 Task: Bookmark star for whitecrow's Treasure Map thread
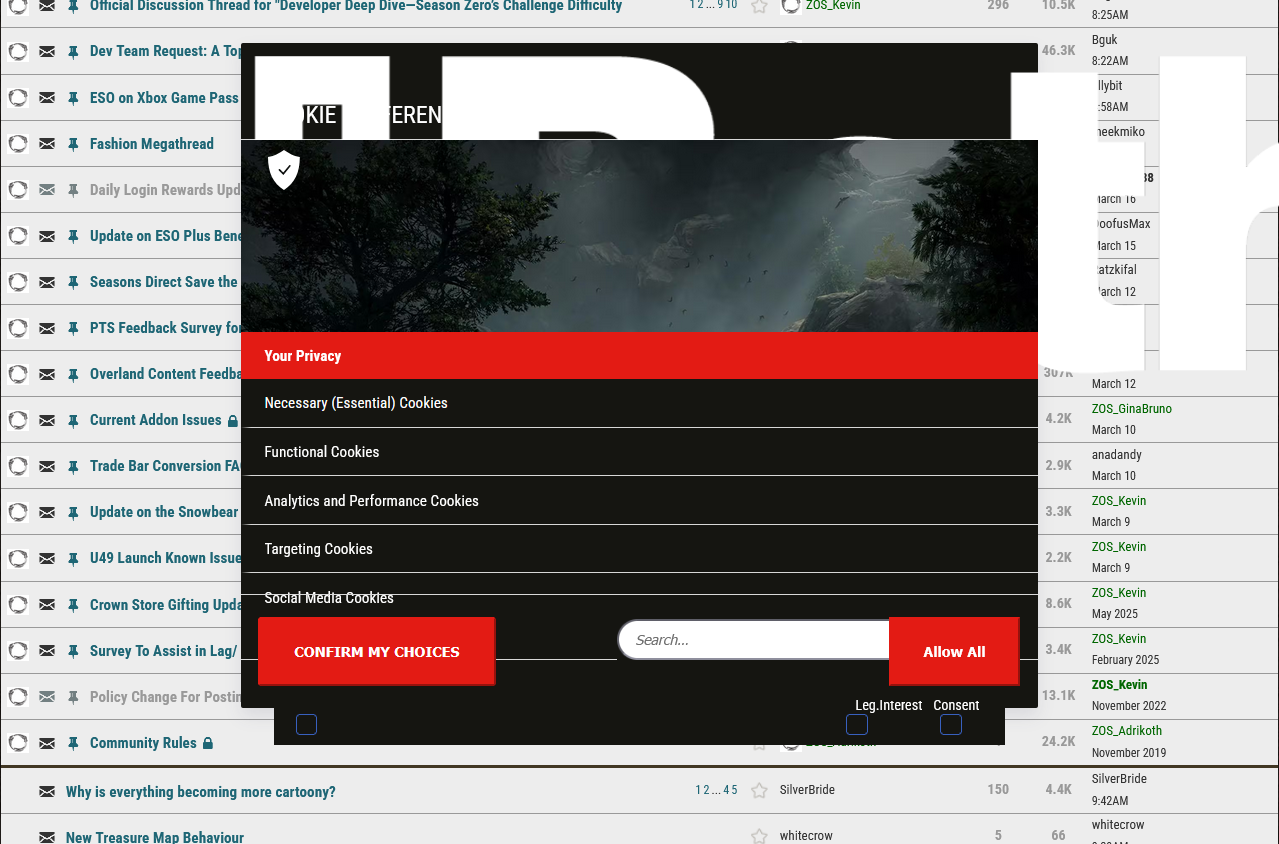tap(759, 836)
